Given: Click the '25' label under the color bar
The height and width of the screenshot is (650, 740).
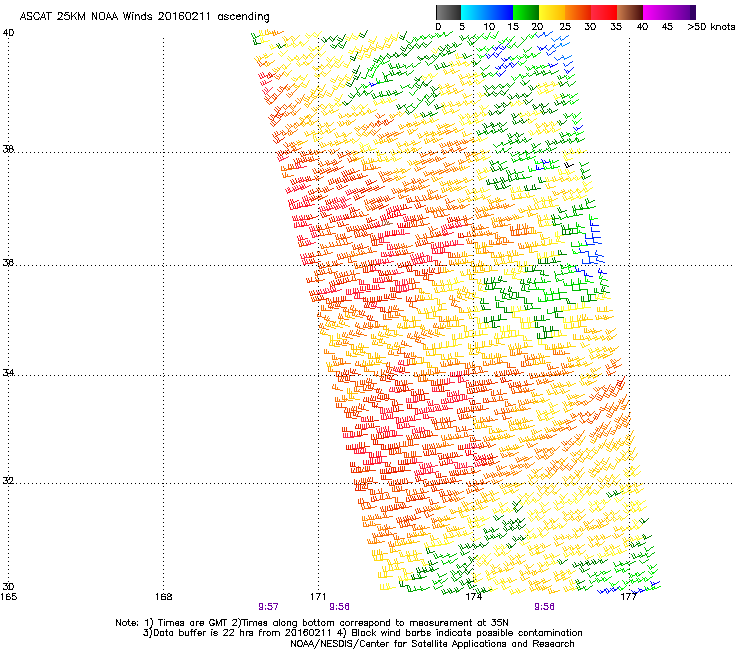Looking at the screenshot, I should (564, 26).
